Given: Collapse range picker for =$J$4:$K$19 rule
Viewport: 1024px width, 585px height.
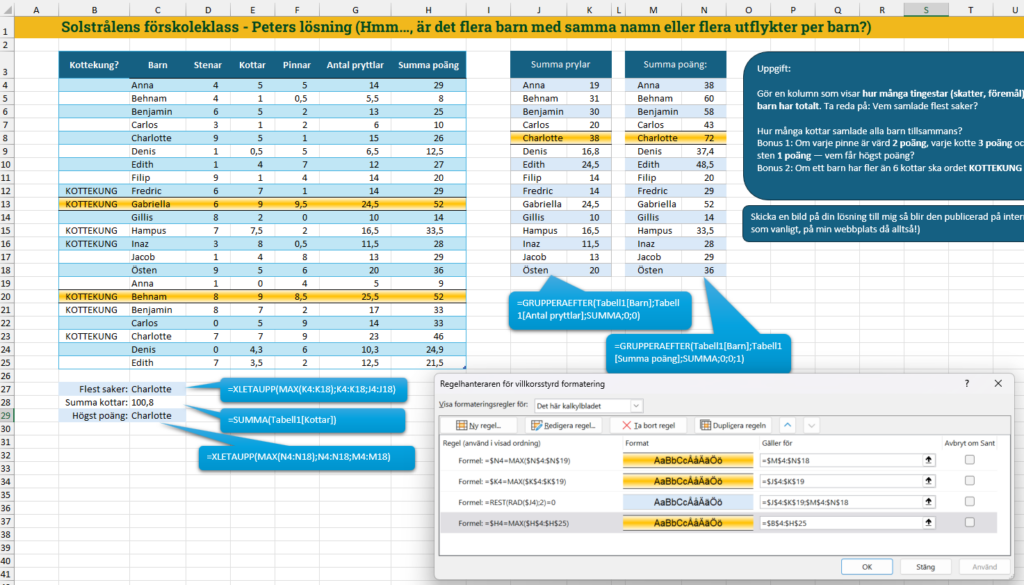Looking at the screenshot, I should pos(928,481).
